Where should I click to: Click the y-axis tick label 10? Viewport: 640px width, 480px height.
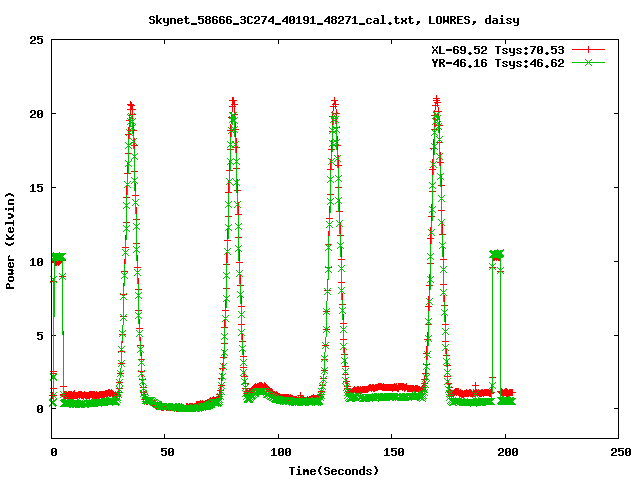coord(37,262)
